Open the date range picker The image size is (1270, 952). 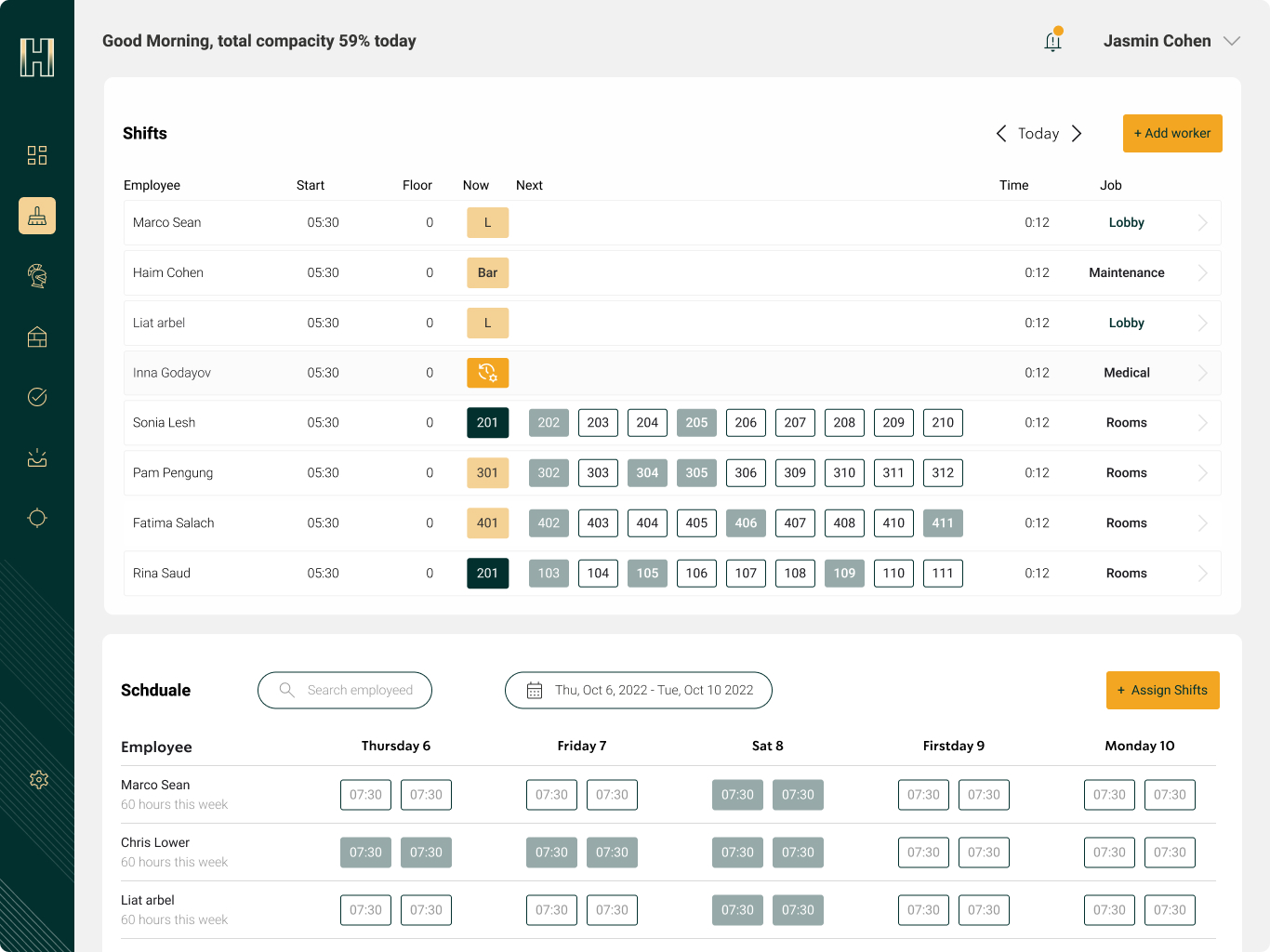point(639,690)
